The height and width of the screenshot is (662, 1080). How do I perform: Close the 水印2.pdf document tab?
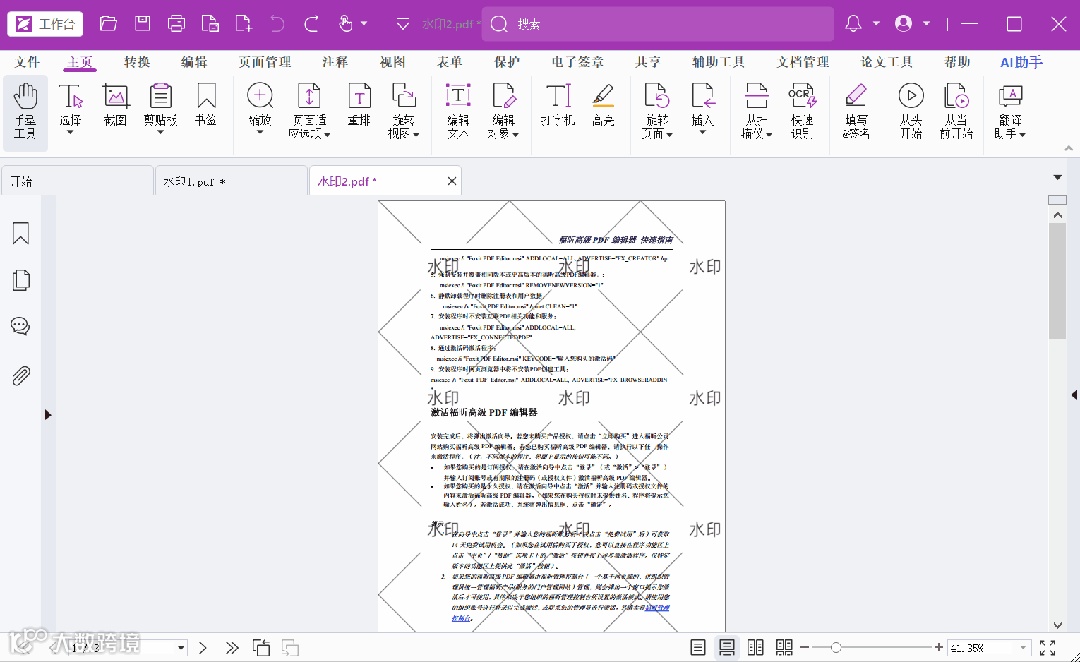coord(452,181)
